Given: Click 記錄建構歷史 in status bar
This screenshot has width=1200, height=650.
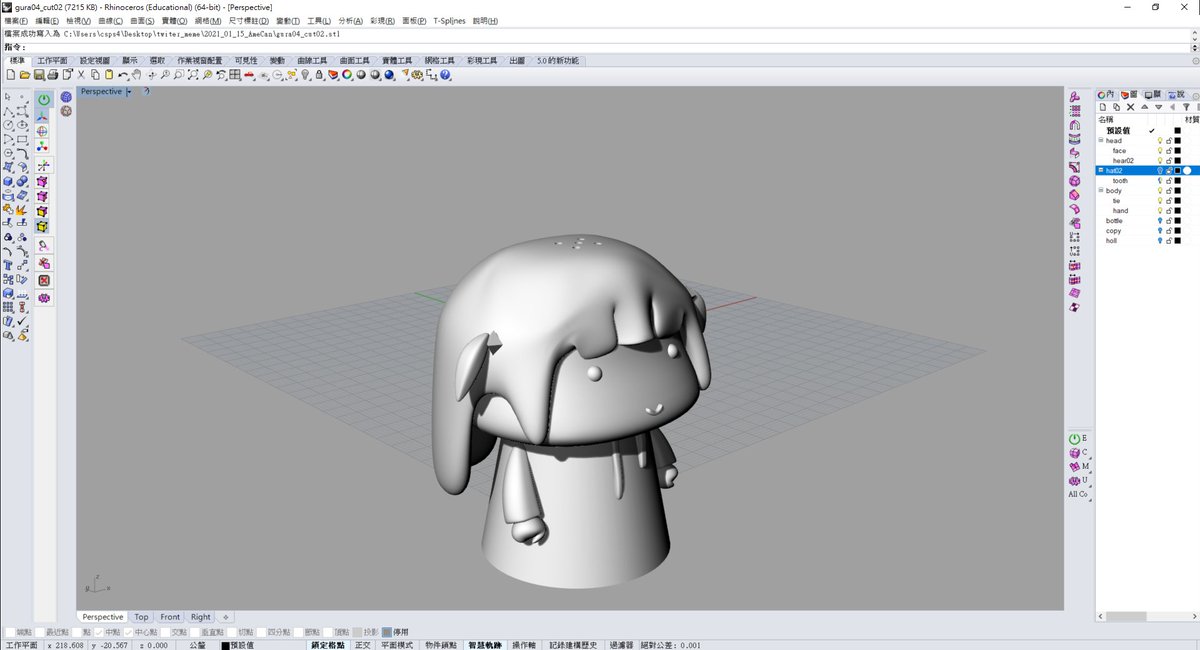Looking at the screenshot, I should click(573, 645).
